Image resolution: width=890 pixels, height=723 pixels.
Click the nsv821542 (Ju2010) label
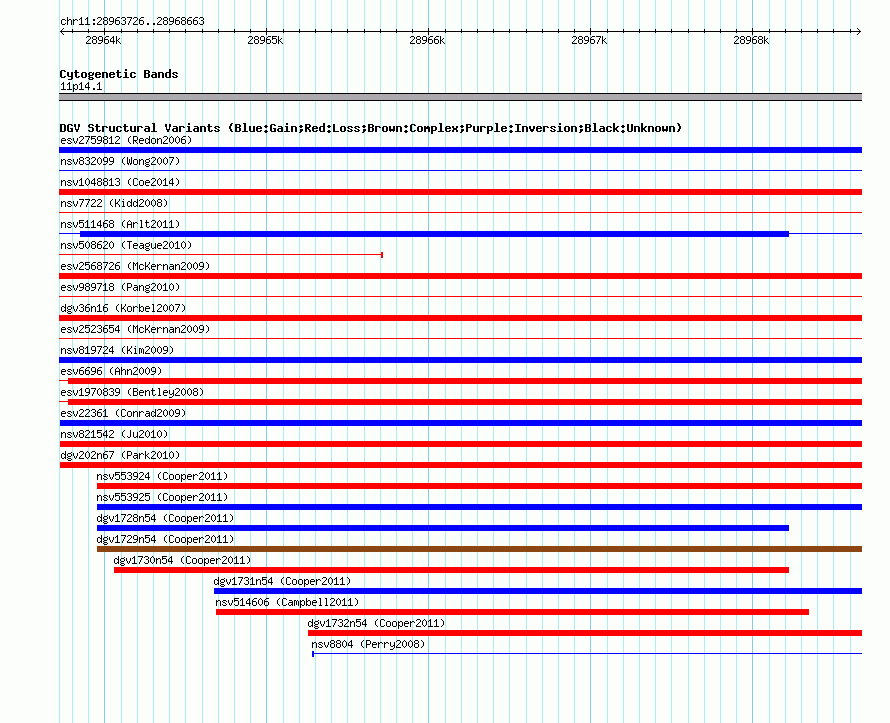pos(114,434)
